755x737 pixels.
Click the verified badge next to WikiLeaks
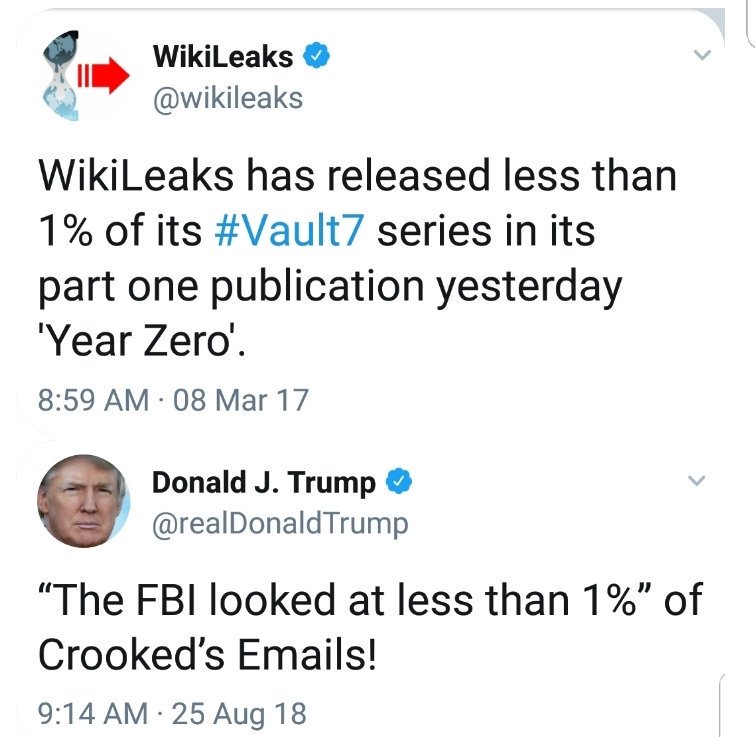point(316,57)
